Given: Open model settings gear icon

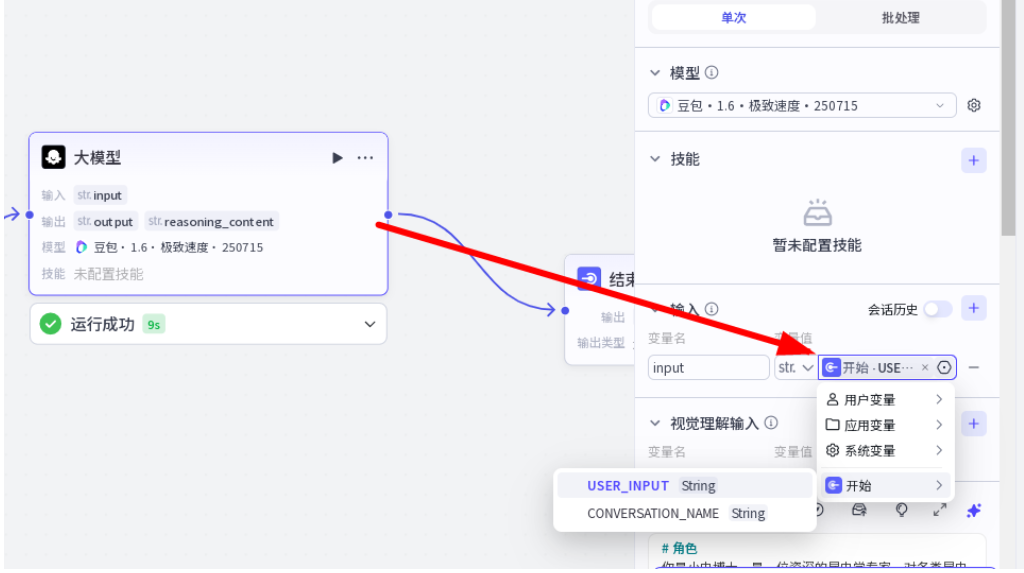Looking at the screenshot, I should click(974, 105).
